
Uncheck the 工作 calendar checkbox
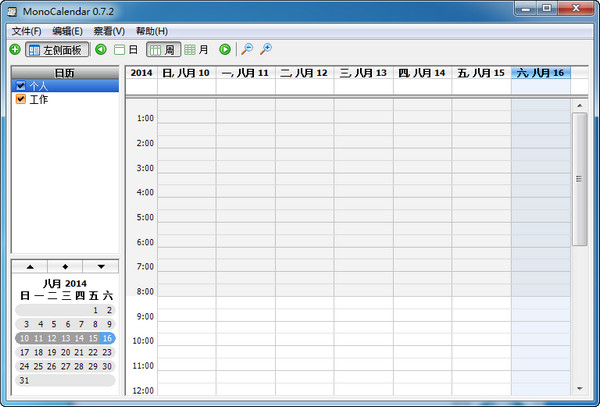[21, 99]
